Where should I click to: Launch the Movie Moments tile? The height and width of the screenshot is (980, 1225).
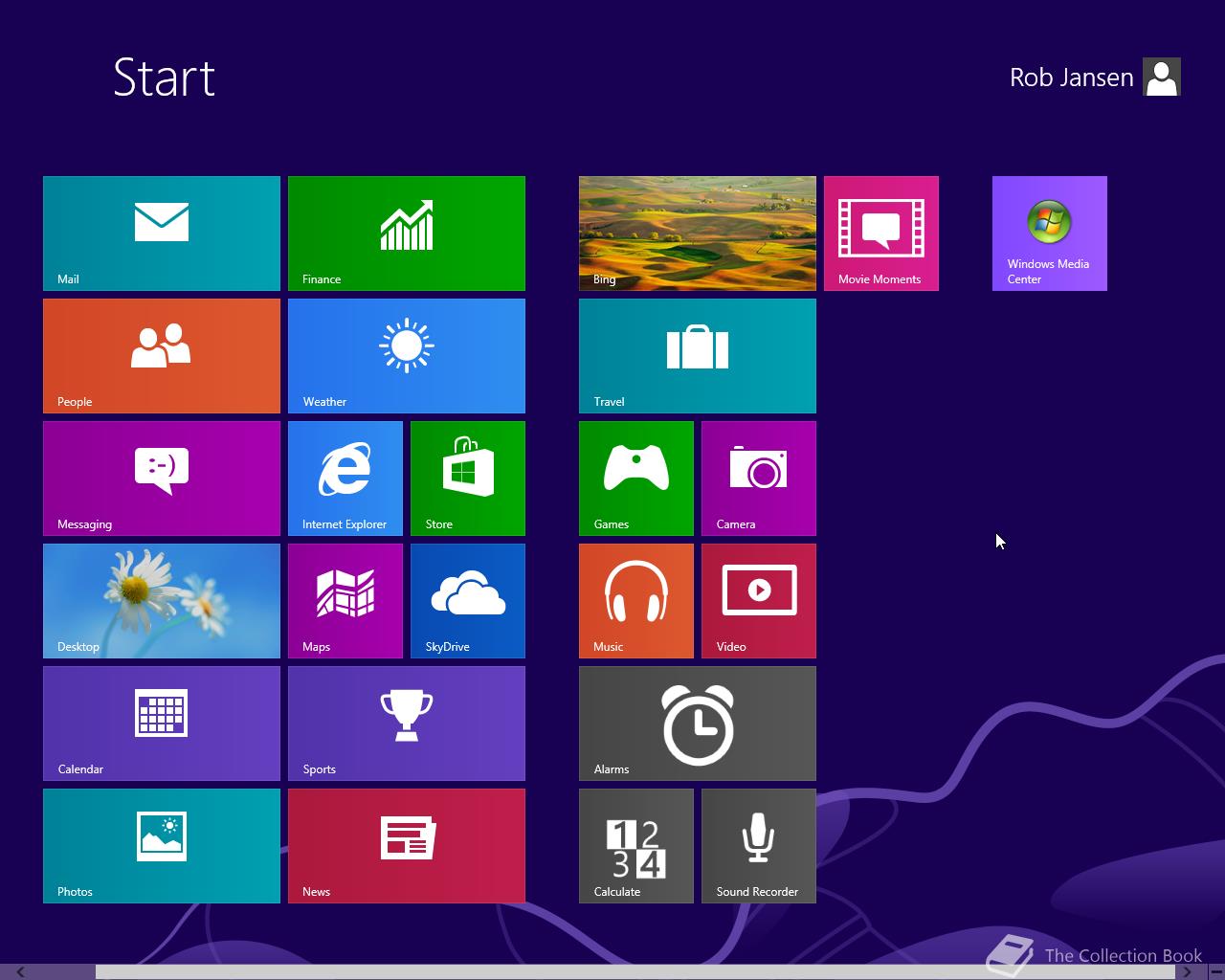tap(881, 234)
